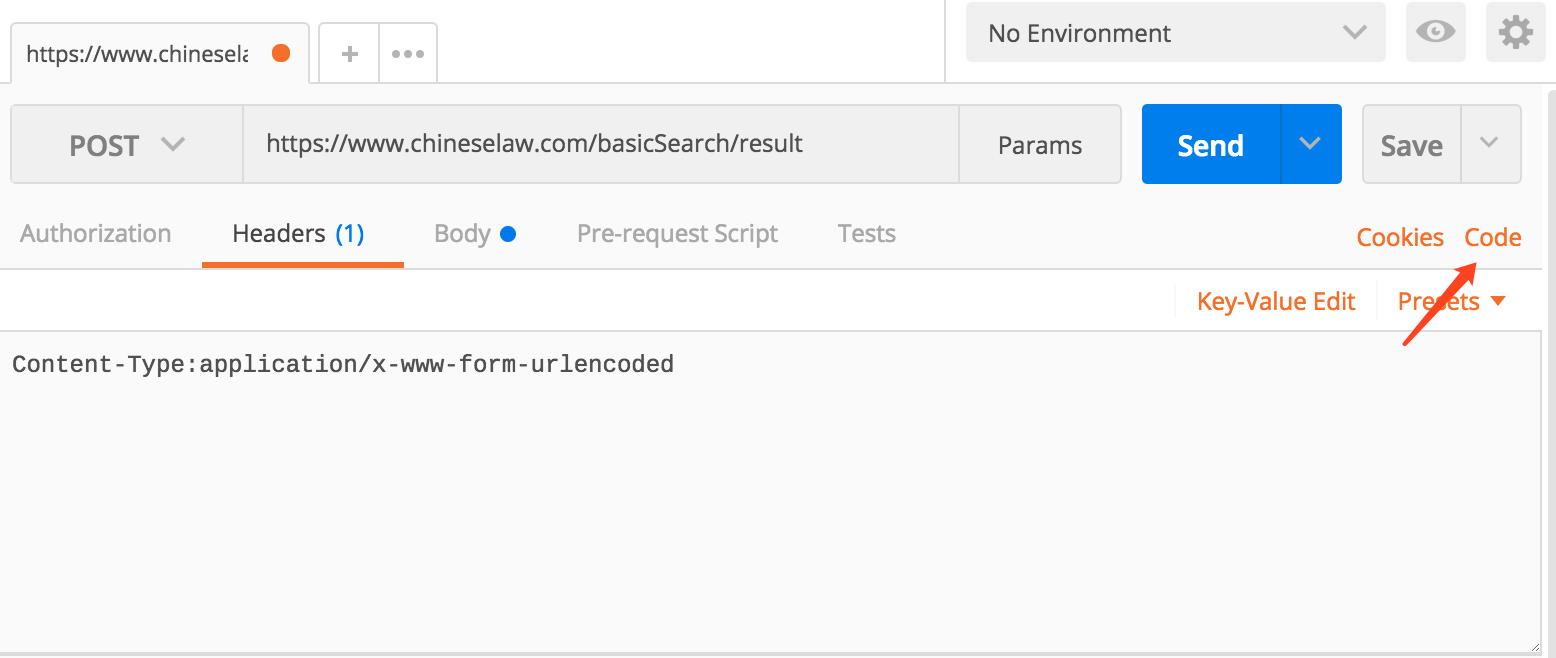Click the environment quick look eye icon
The height and width of the screenshot is (658, 1556).
click(x=1436, y=33)
